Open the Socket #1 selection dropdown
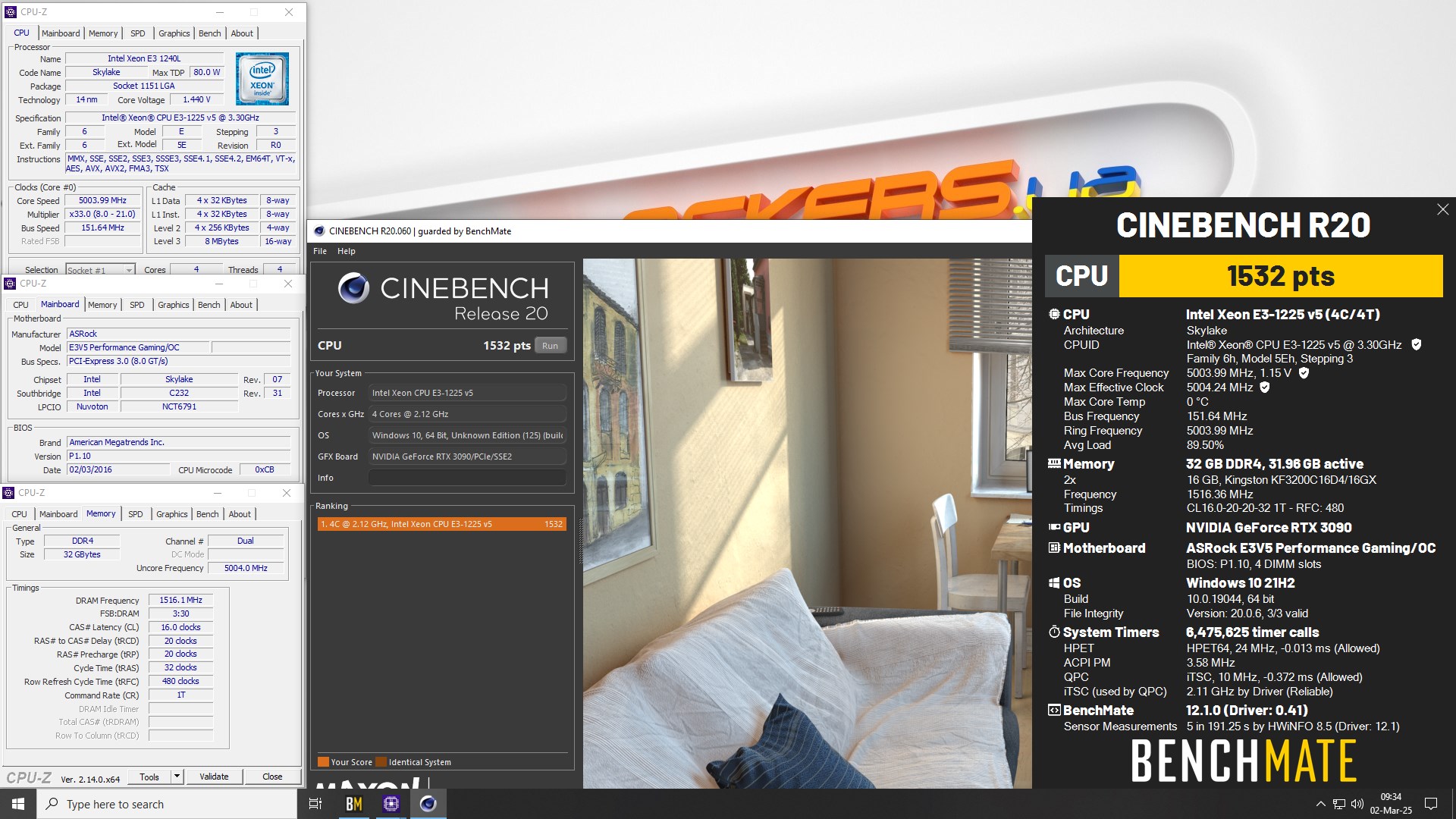 (100, 270)
